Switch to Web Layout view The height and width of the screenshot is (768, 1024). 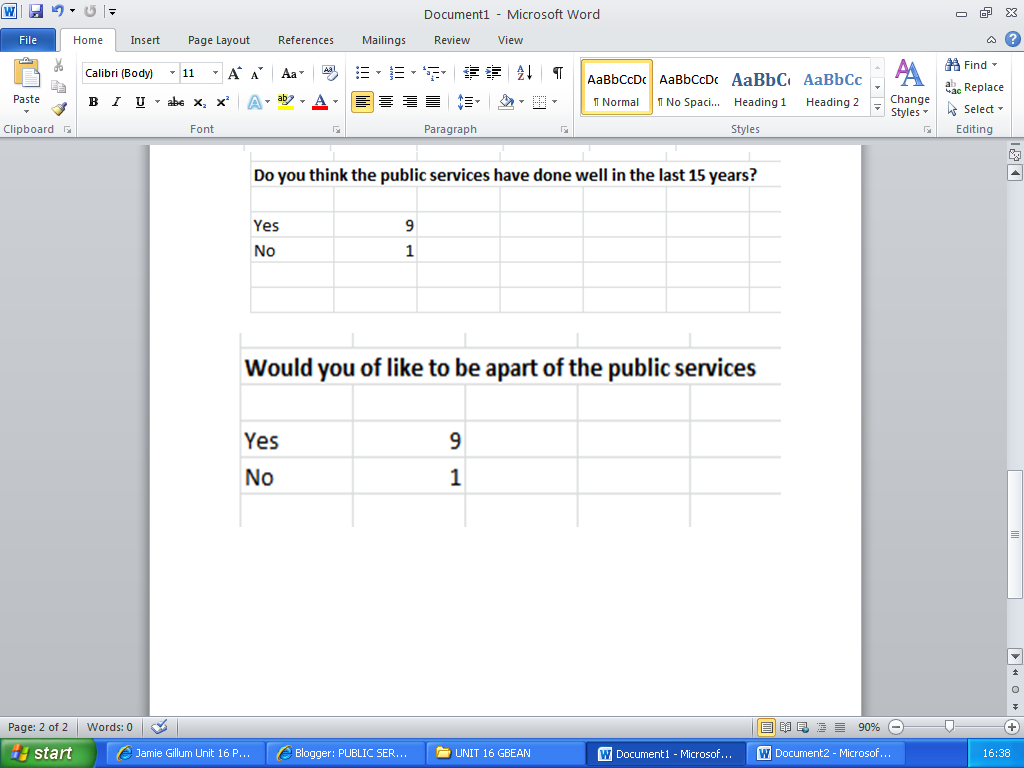click(803, 727)
